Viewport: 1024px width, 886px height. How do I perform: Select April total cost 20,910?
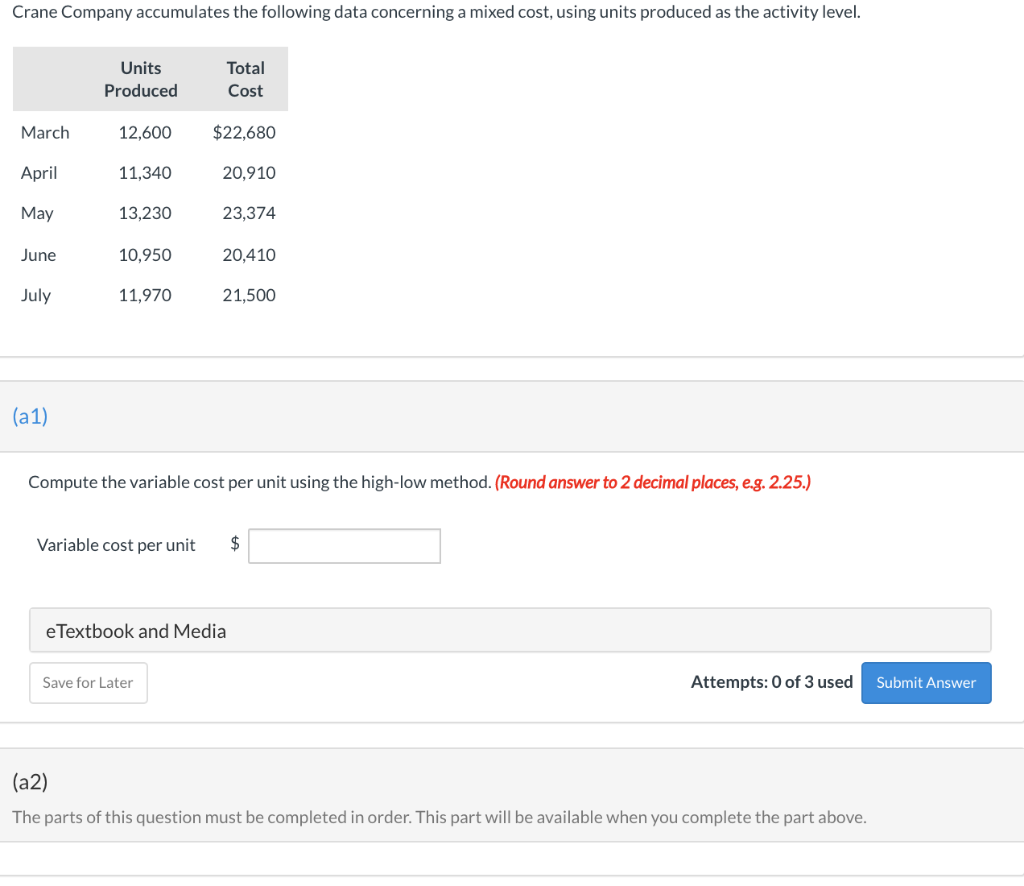(x=249, y=173)
